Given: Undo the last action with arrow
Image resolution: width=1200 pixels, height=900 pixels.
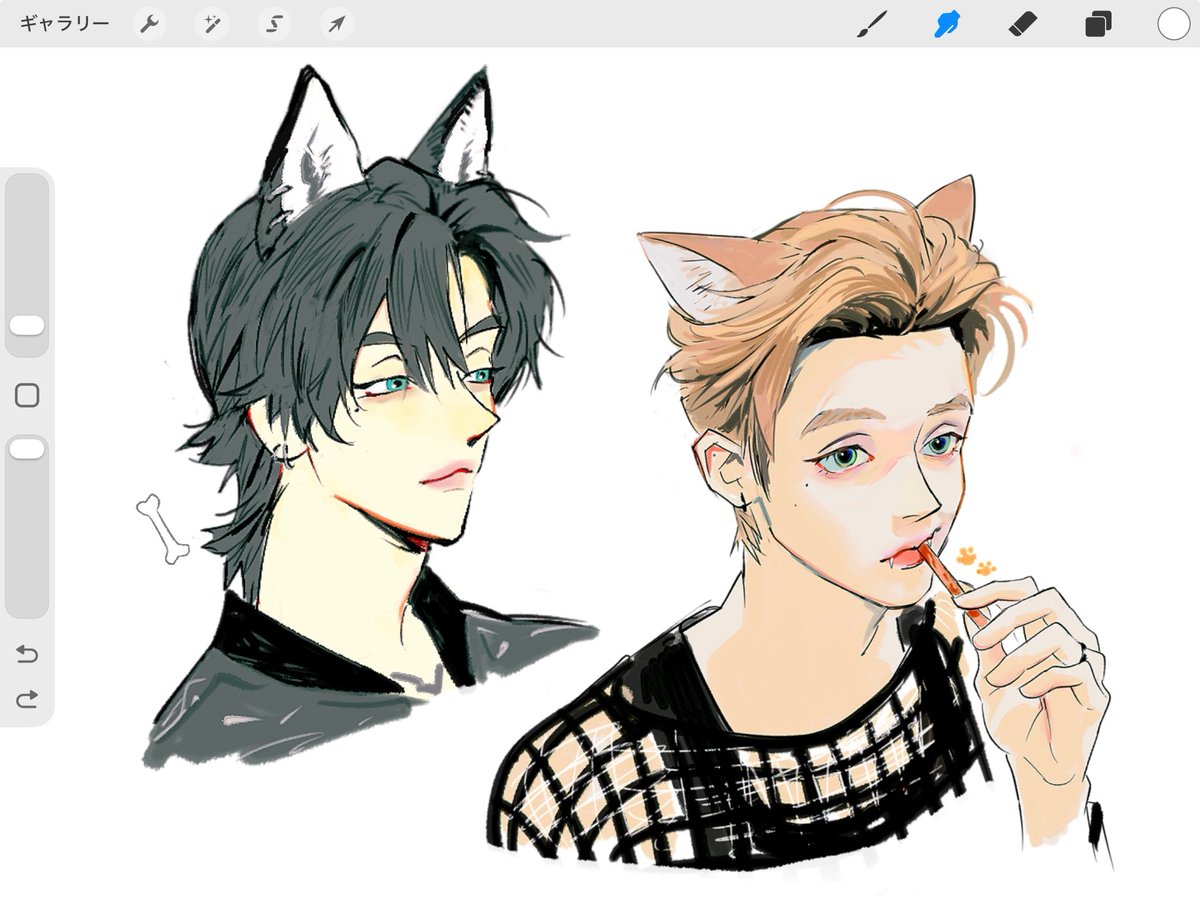Looking at the screenshot, I should [27, 655].
